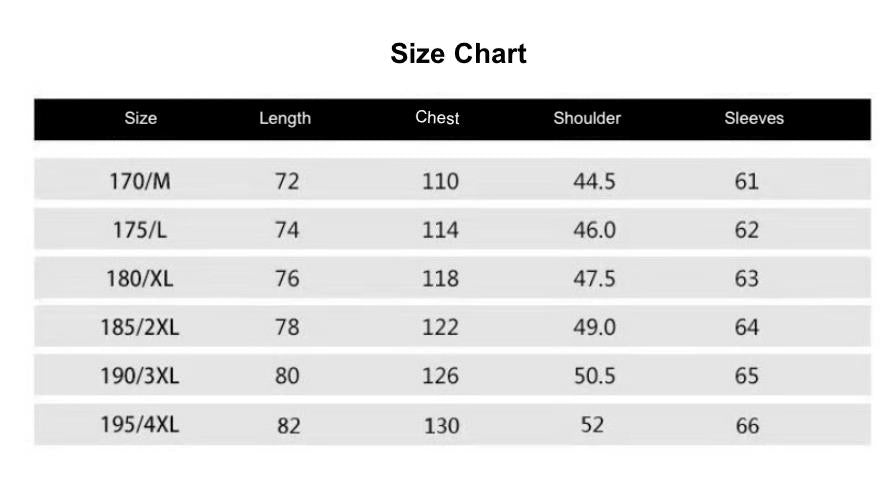Screen dimensions: 896x486
Task: Select the Sleeves column header
Action: point(754,118)
